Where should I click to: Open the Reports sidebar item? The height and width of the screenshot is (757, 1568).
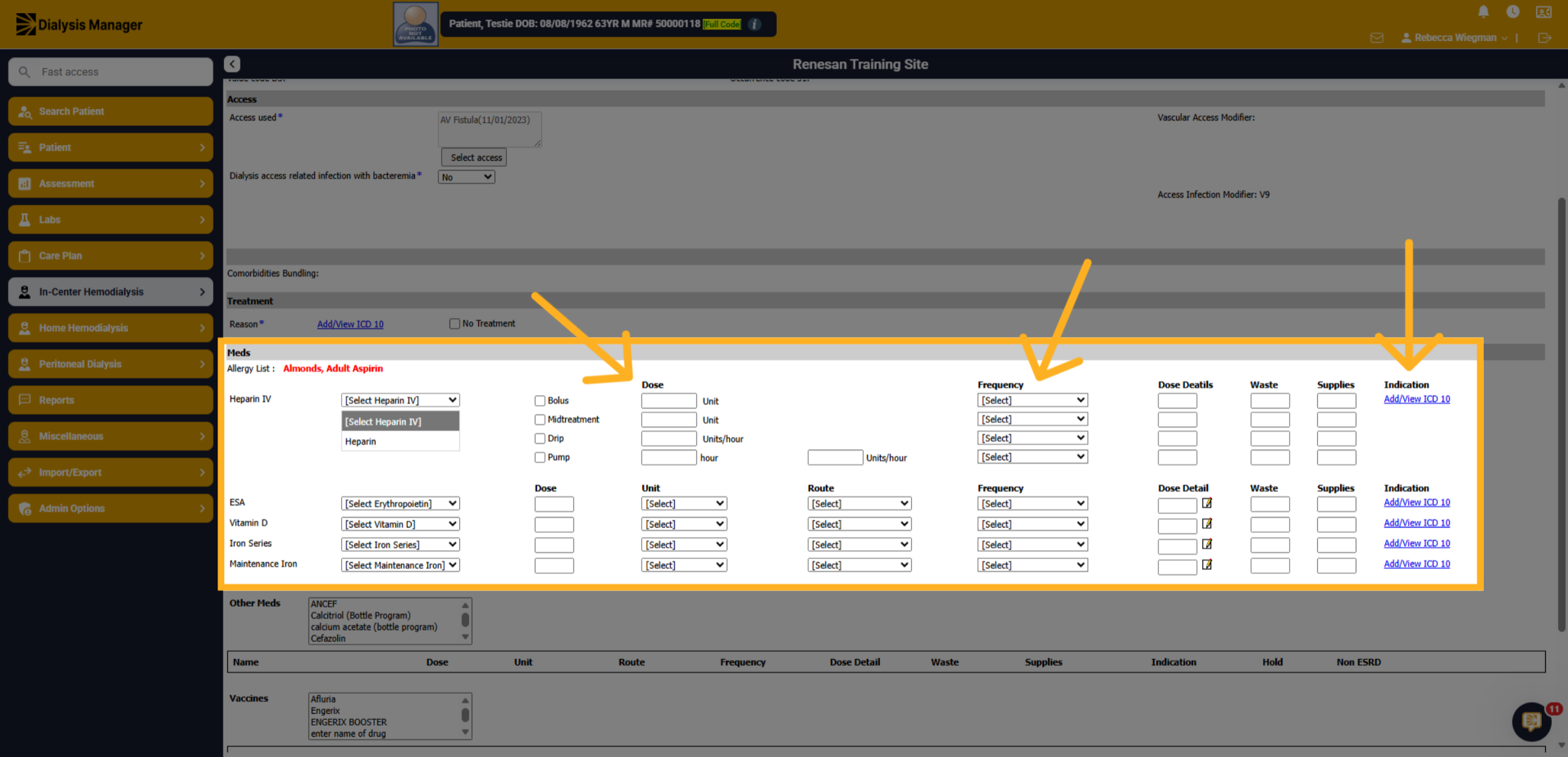click(x=110, y=400)
